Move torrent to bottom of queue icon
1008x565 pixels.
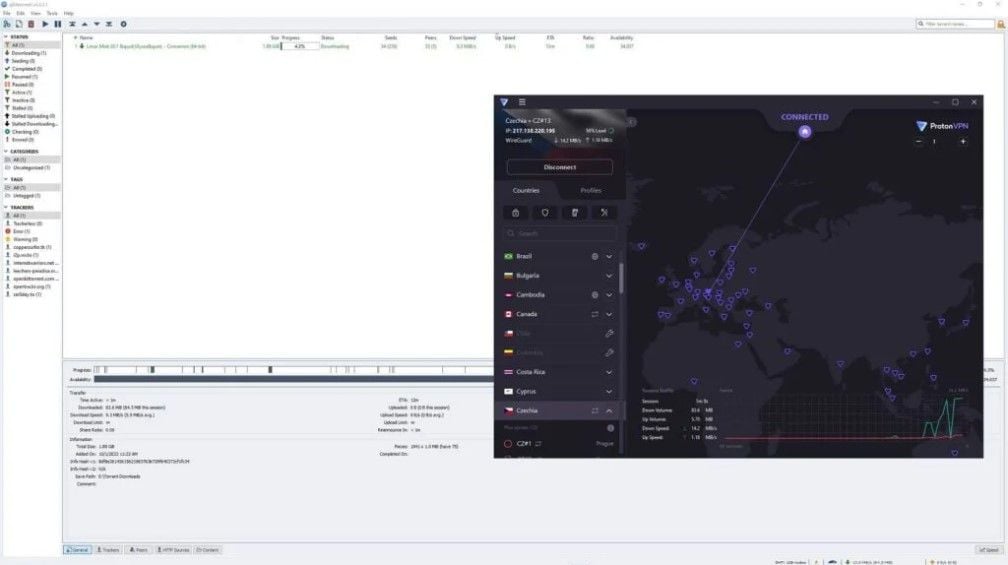109,24
